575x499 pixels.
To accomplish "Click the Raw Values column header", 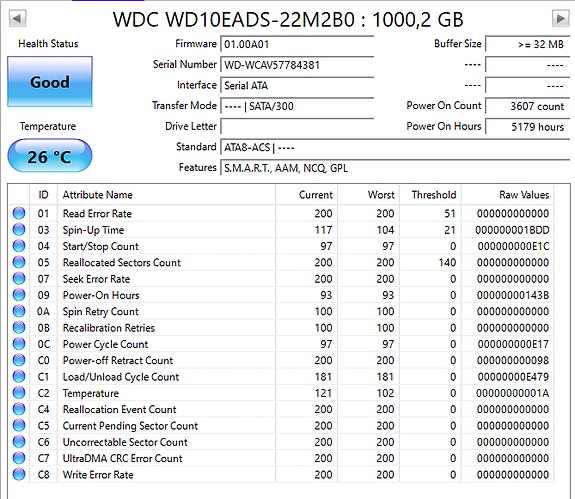I will pyautogui.click(x=508, y=195).
